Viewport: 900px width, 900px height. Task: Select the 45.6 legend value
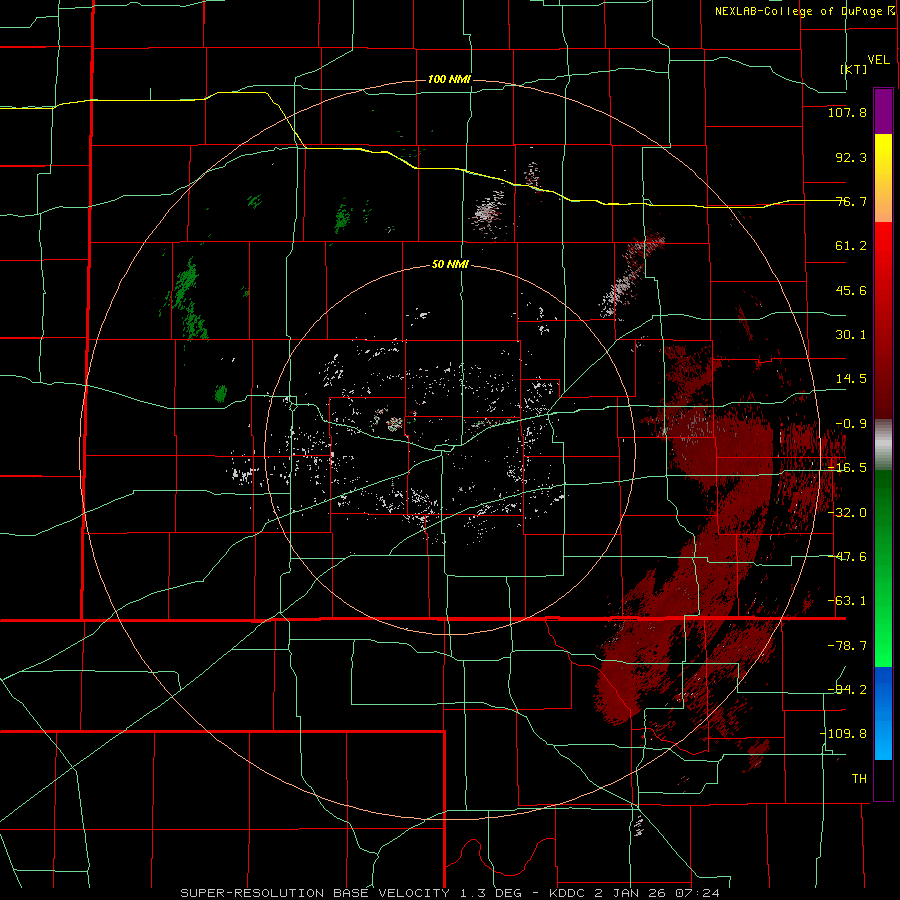pyautogui.click(x=851, y=290)
